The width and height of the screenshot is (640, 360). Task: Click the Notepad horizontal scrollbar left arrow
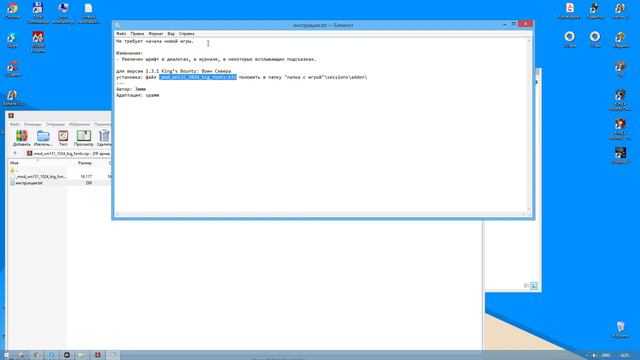point(118,214)
